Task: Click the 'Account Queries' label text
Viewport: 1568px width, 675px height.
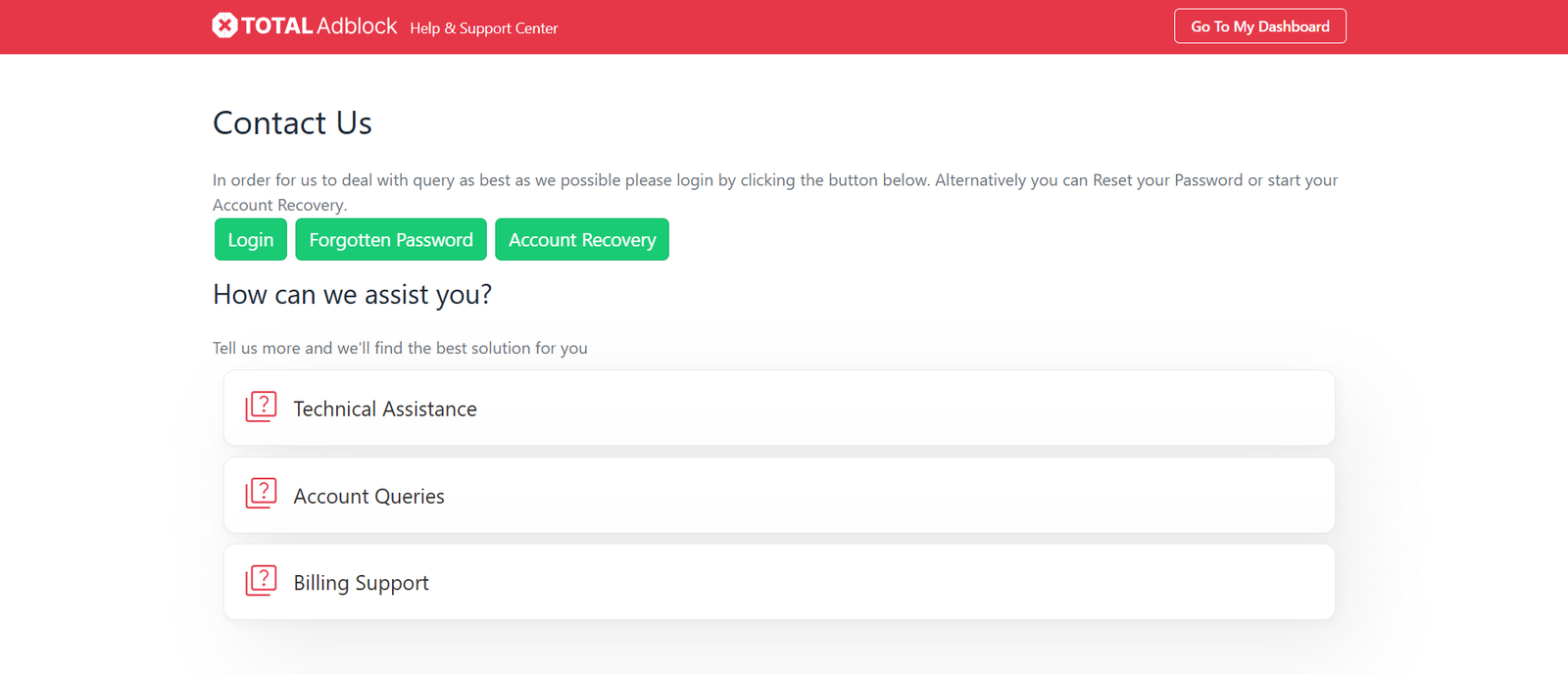Action: (x=368, y=497)
